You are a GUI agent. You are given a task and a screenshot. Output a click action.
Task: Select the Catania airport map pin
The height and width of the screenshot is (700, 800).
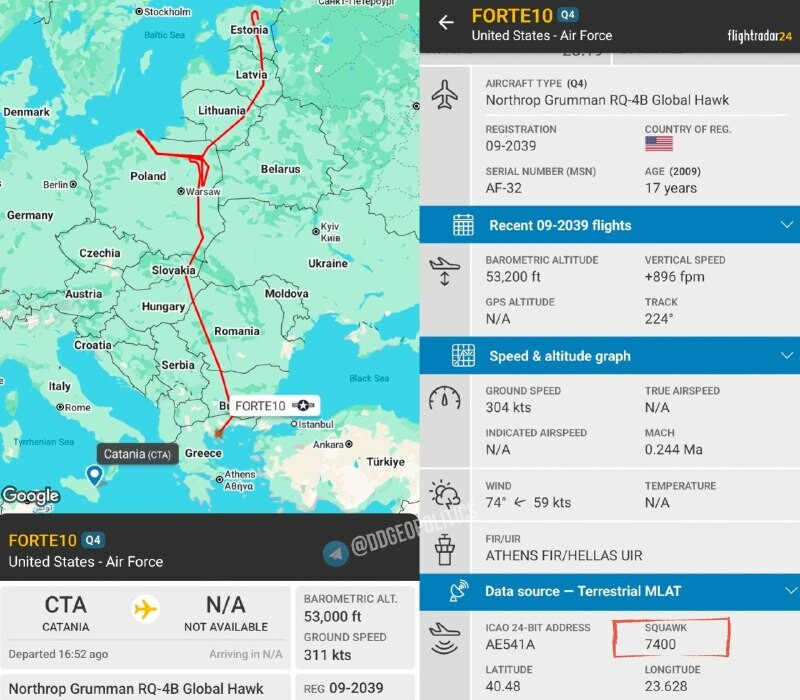(x=94, y=476)
